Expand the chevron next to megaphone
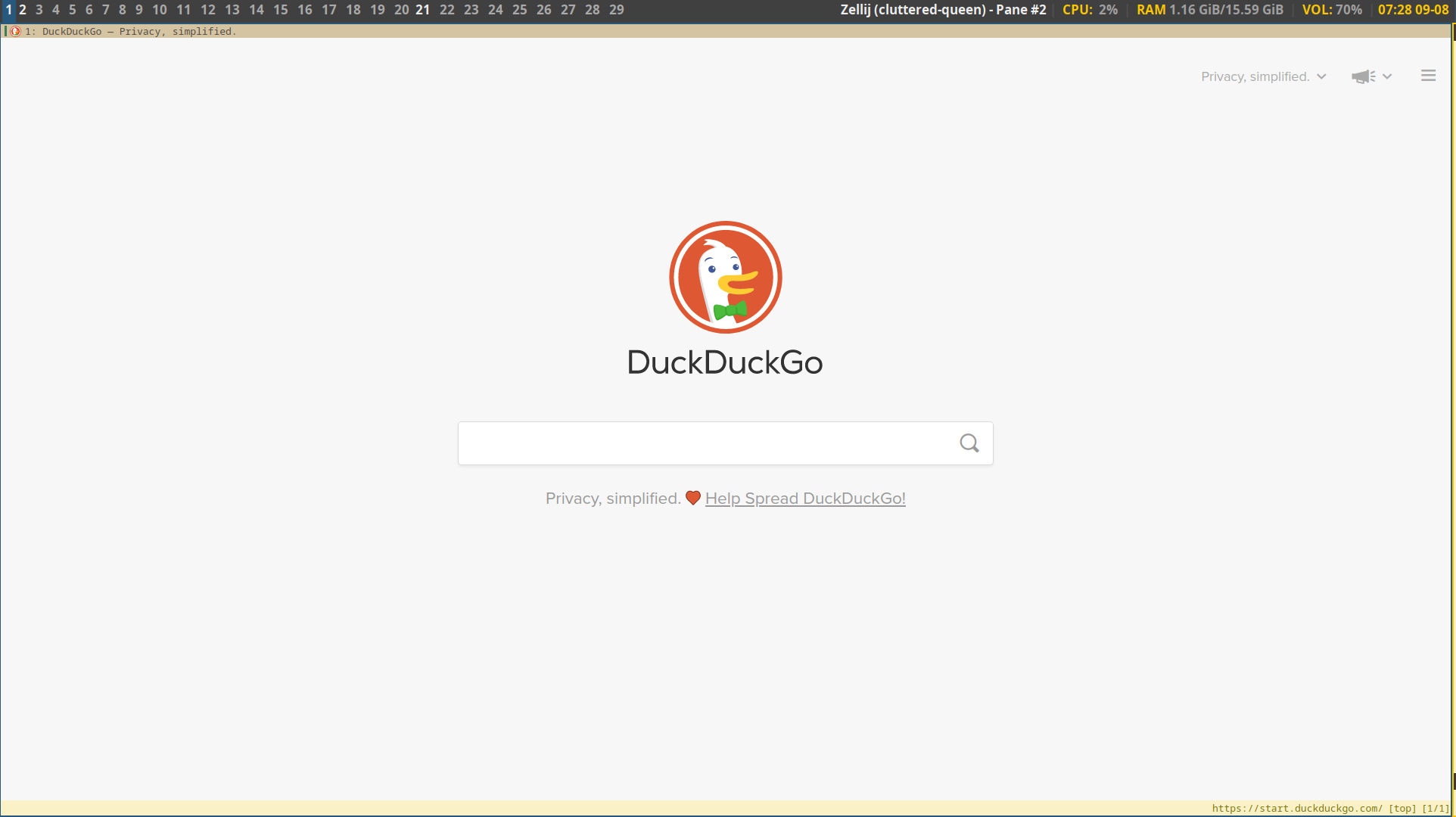 (1387, 76)
